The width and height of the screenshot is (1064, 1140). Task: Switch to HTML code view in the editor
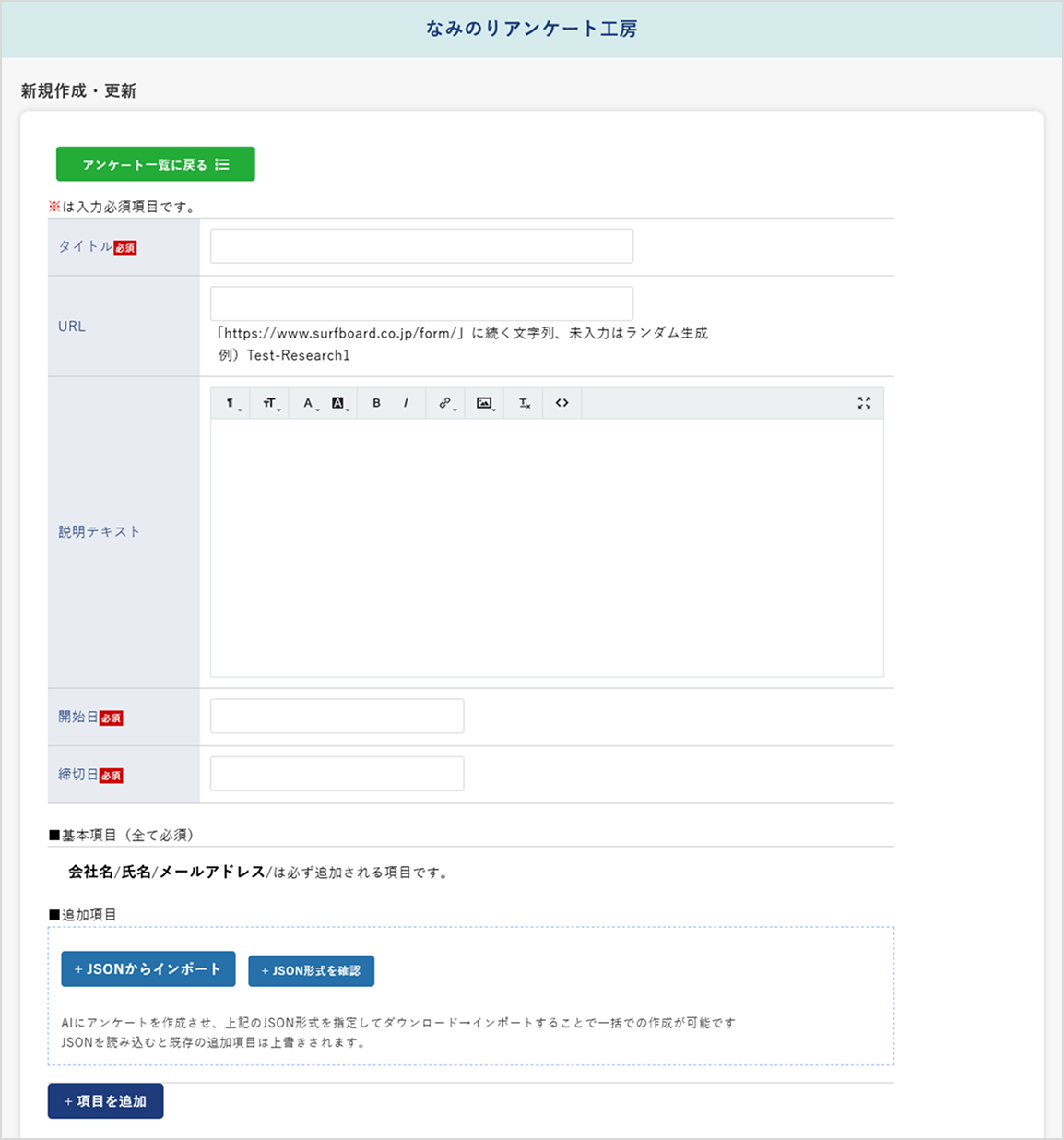(x=562, y=403)
